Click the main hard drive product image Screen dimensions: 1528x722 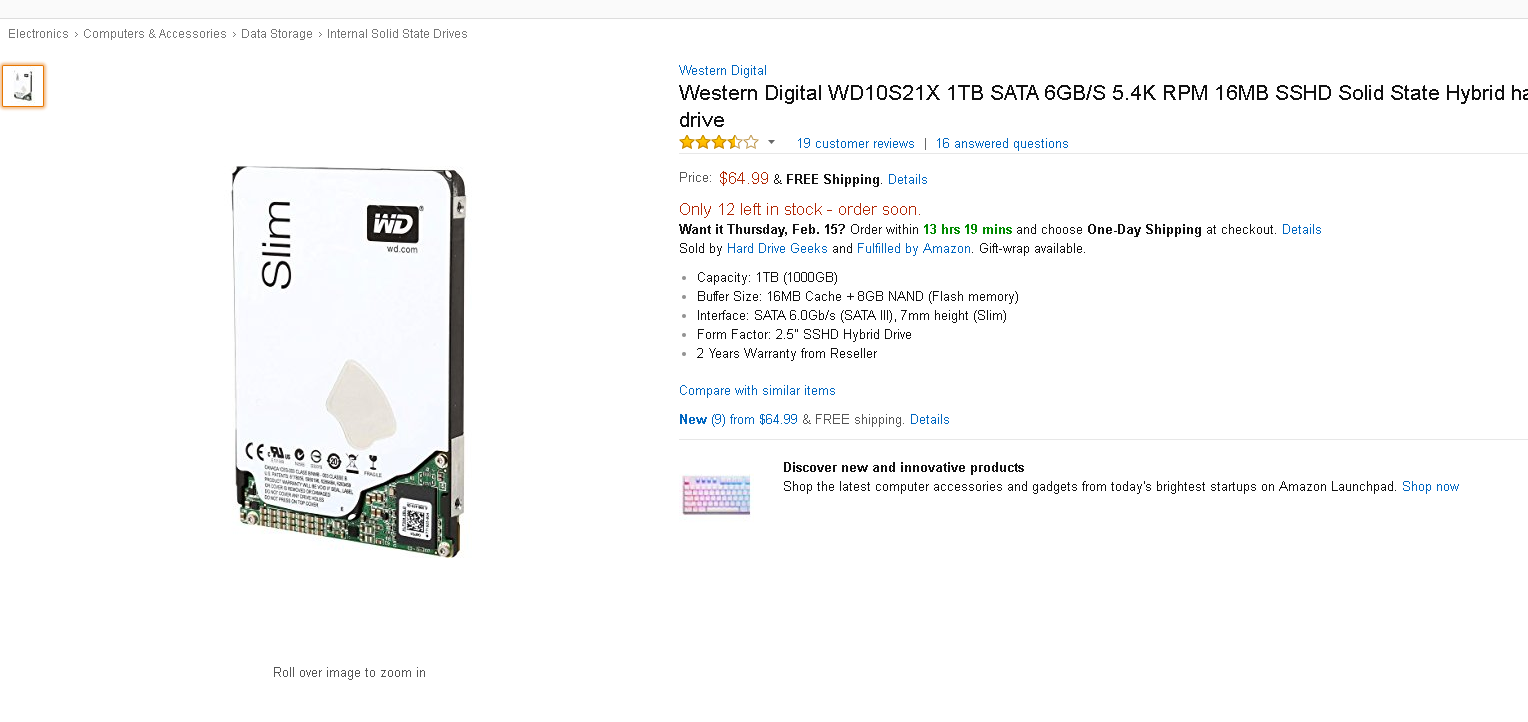point(349,361)
